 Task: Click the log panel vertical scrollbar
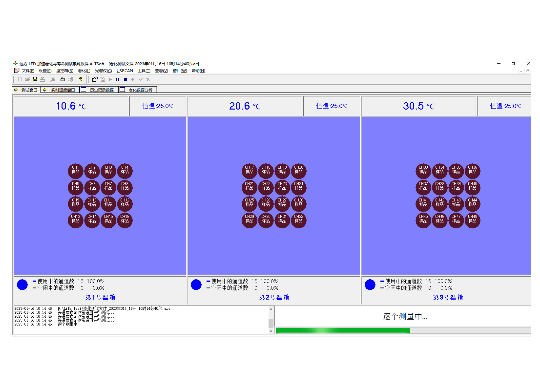tap(271, 320)
